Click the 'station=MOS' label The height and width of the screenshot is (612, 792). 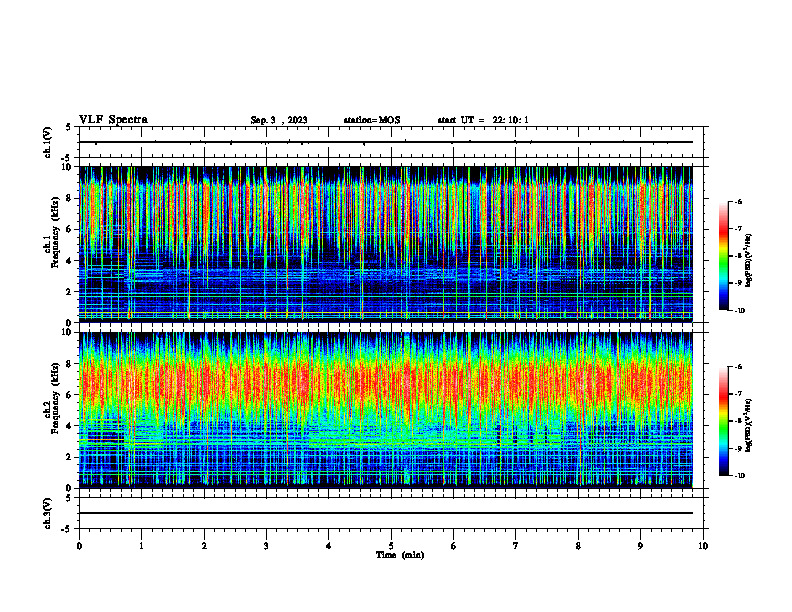click(x=372, y=120)
